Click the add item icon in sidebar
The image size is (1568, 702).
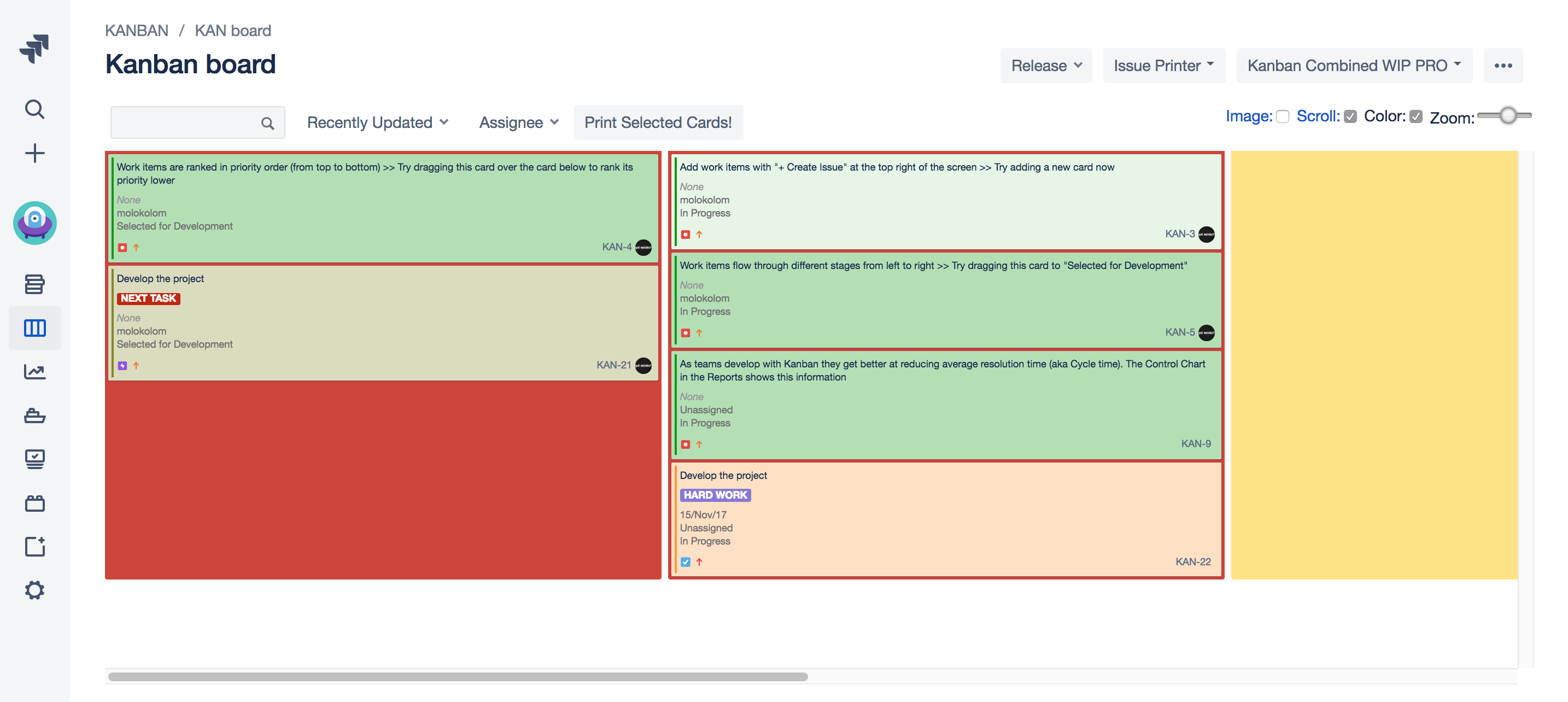click(x=34, y=546)
